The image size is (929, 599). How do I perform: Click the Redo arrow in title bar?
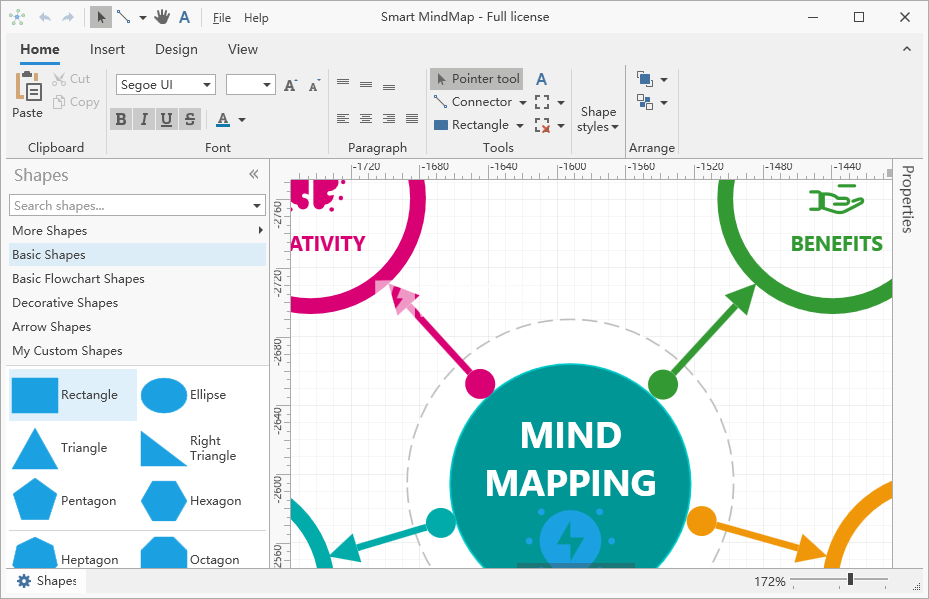[x=68, y=17]
